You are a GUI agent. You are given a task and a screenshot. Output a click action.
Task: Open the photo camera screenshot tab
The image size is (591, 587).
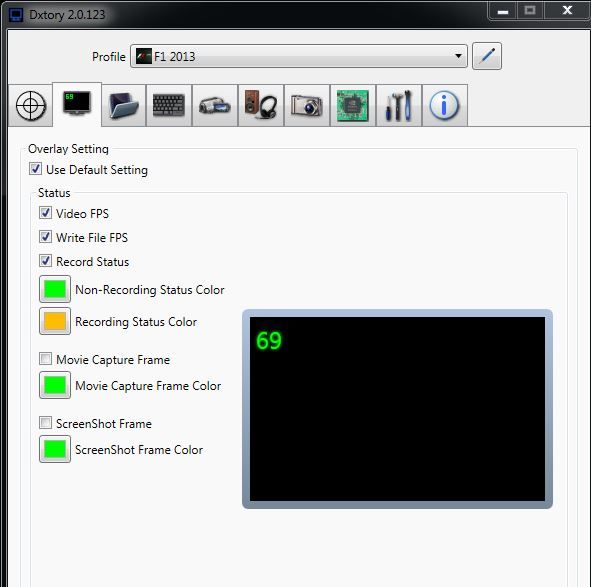point(307,106)
